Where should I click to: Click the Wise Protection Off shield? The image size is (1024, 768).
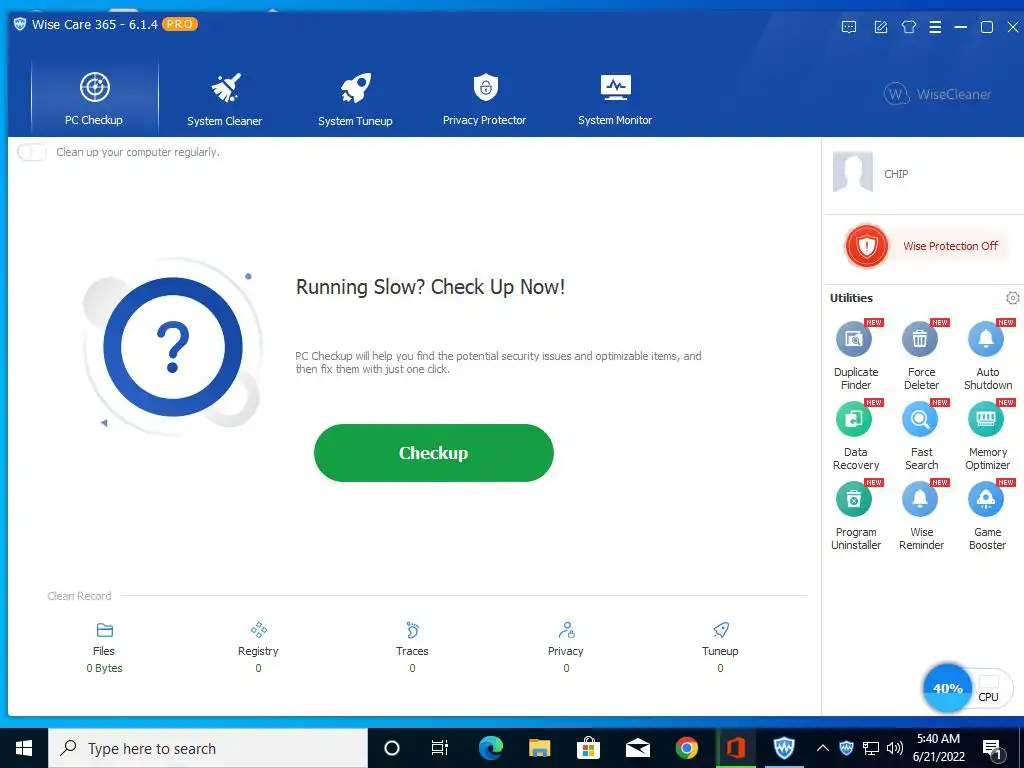[867, 246]
